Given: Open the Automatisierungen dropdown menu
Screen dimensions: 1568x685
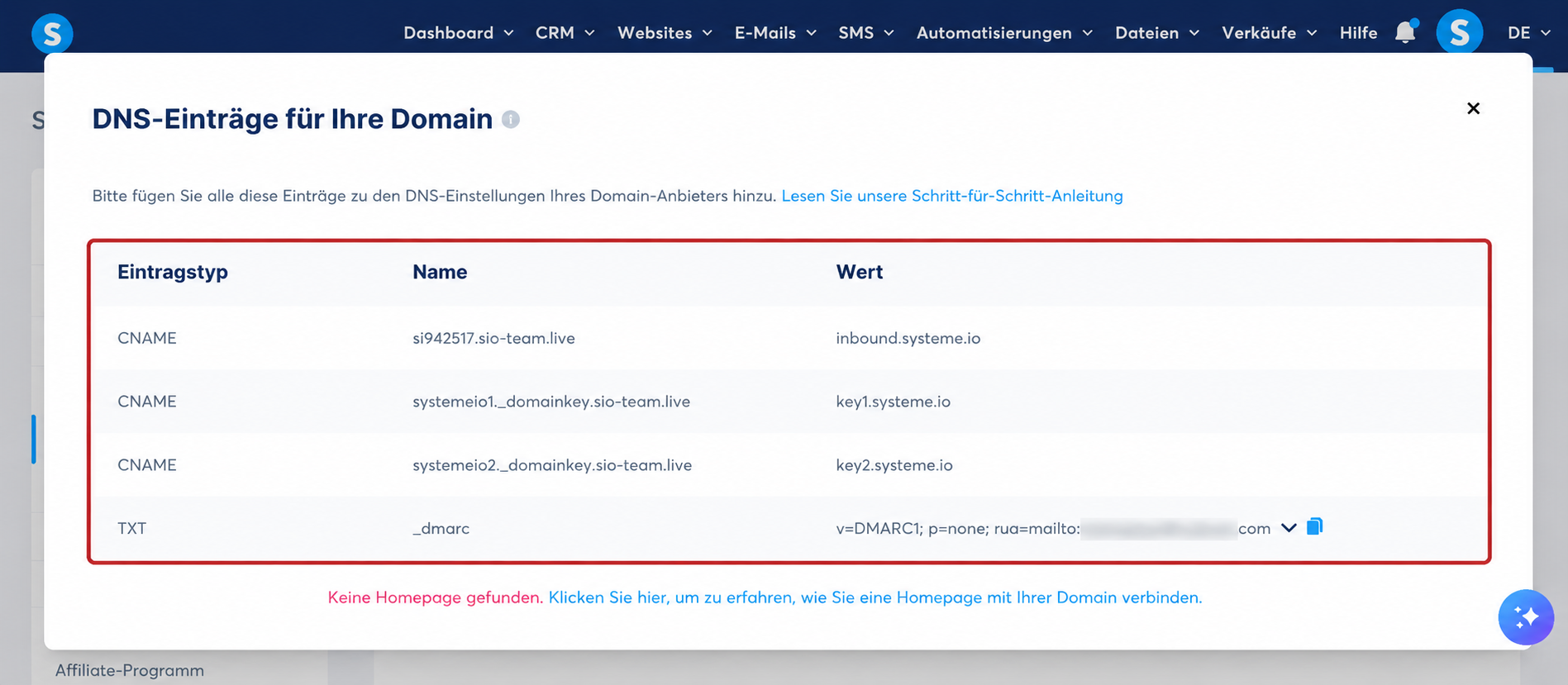Looking at the screenshot, I should click(1004, 33).
